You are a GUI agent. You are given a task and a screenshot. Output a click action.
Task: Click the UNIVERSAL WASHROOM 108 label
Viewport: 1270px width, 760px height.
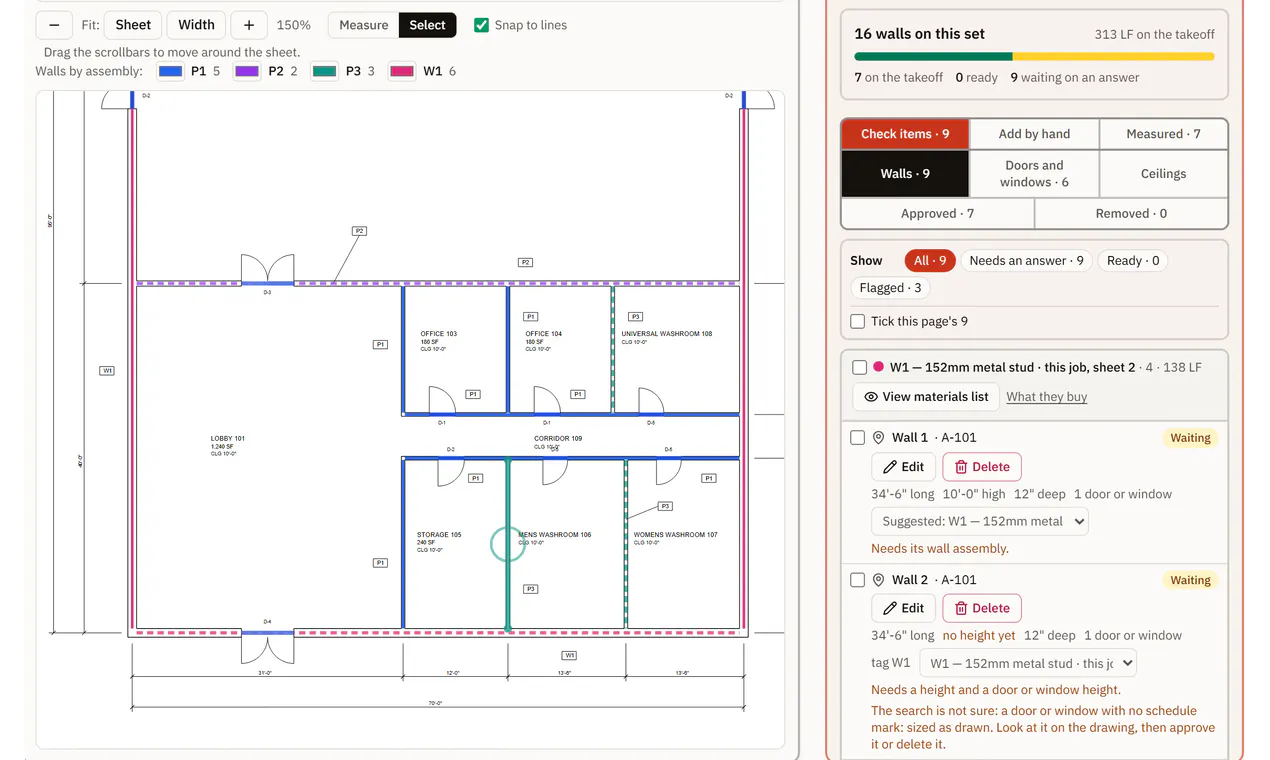[x=667, y=334]
